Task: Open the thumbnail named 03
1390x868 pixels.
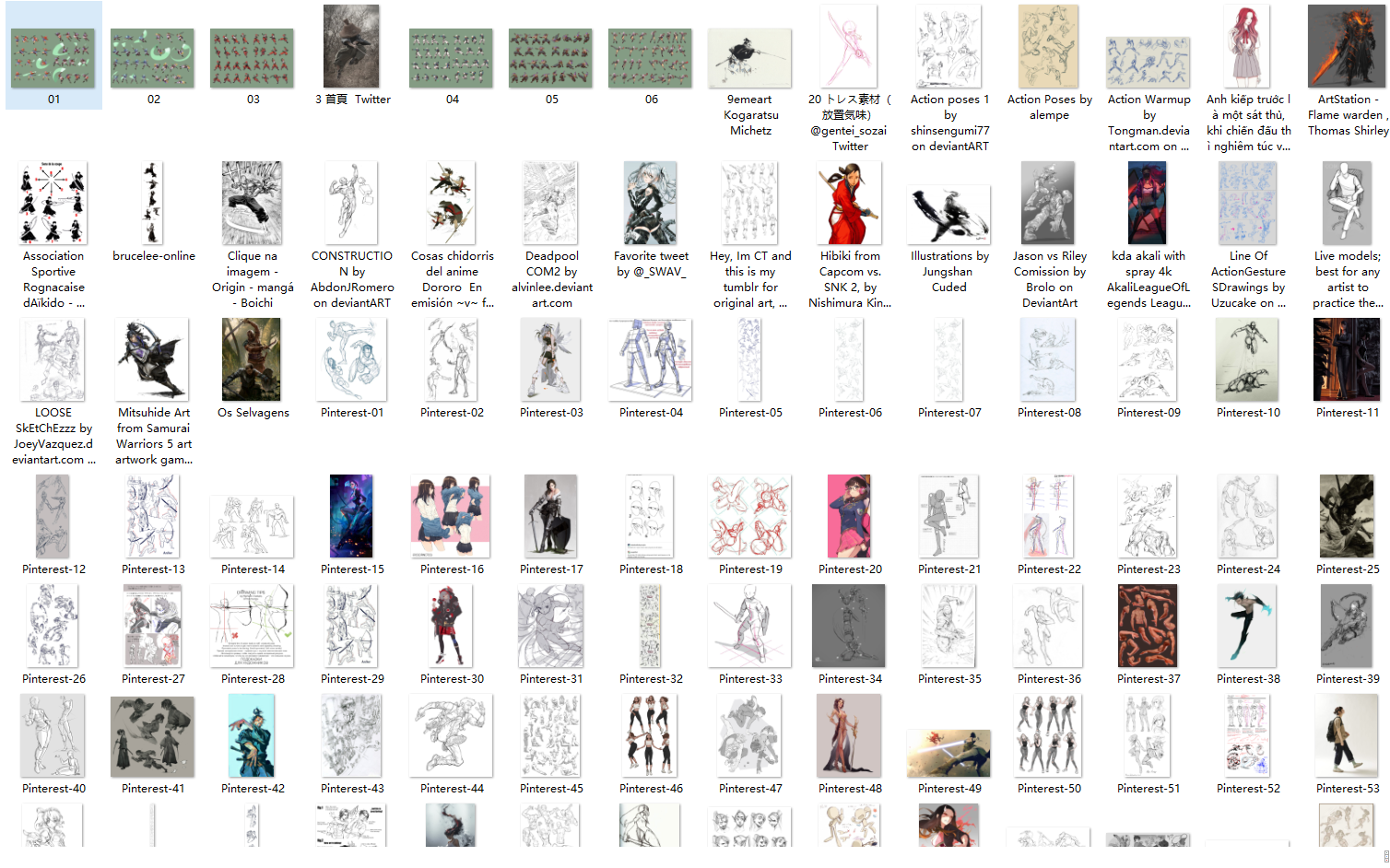Action: [253, 58]
